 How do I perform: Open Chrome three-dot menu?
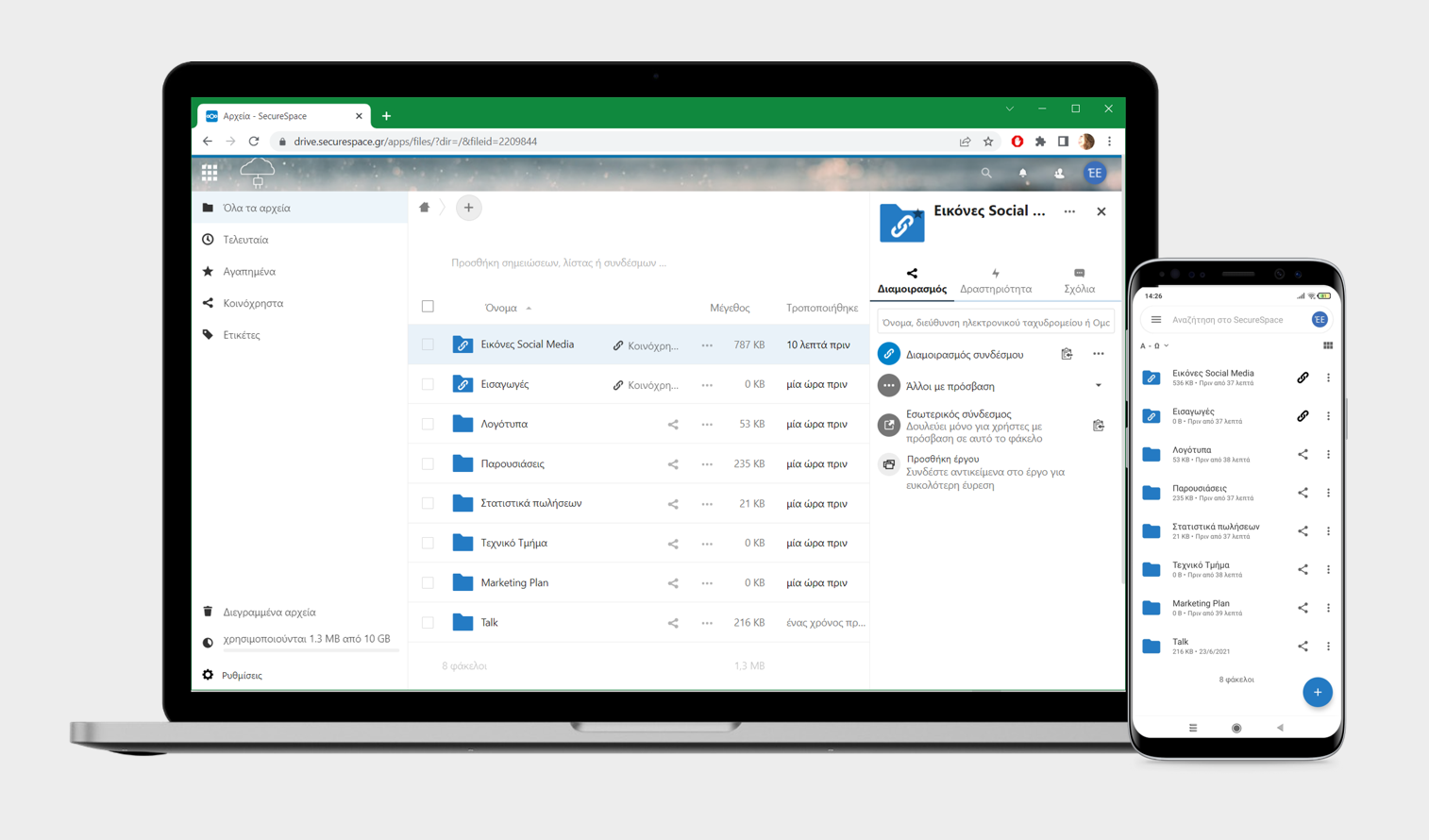(1110, 142)
